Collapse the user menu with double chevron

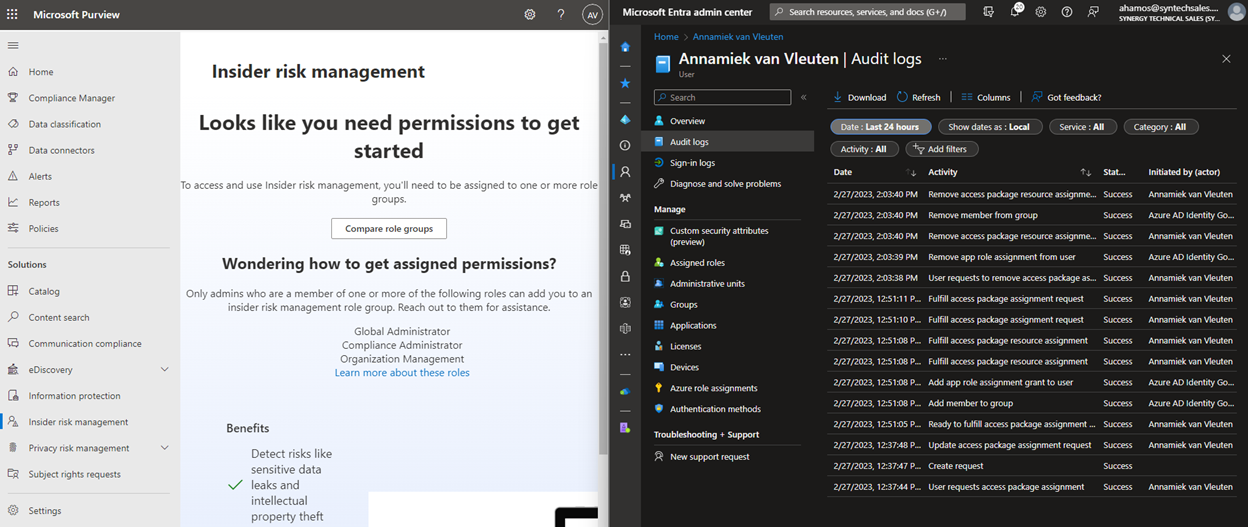[x=804, y=97]
